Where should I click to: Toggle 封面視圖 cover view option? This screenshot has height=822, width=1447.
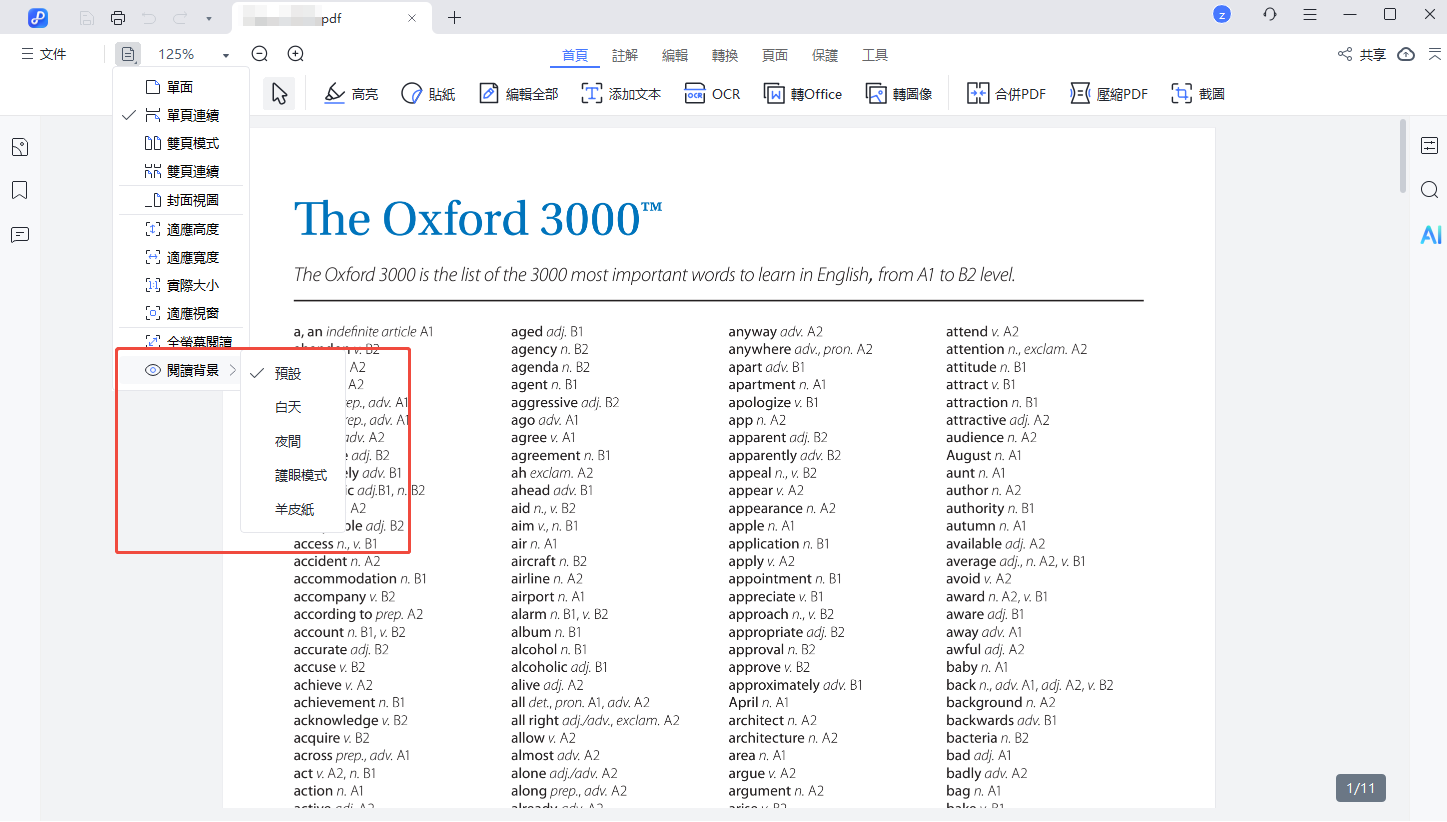tap(181, 200)
